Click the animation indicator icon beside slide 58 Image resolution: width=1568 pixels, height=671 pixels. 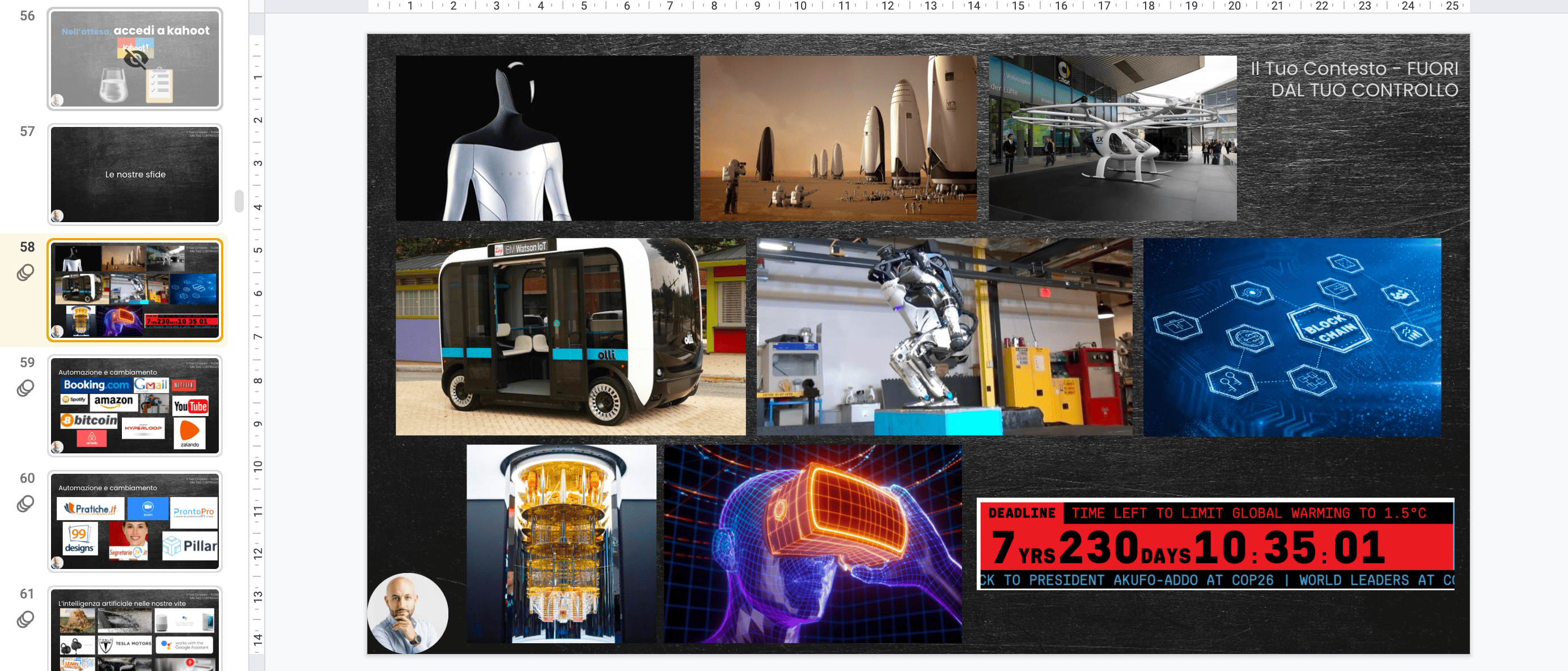click(25, 273)
